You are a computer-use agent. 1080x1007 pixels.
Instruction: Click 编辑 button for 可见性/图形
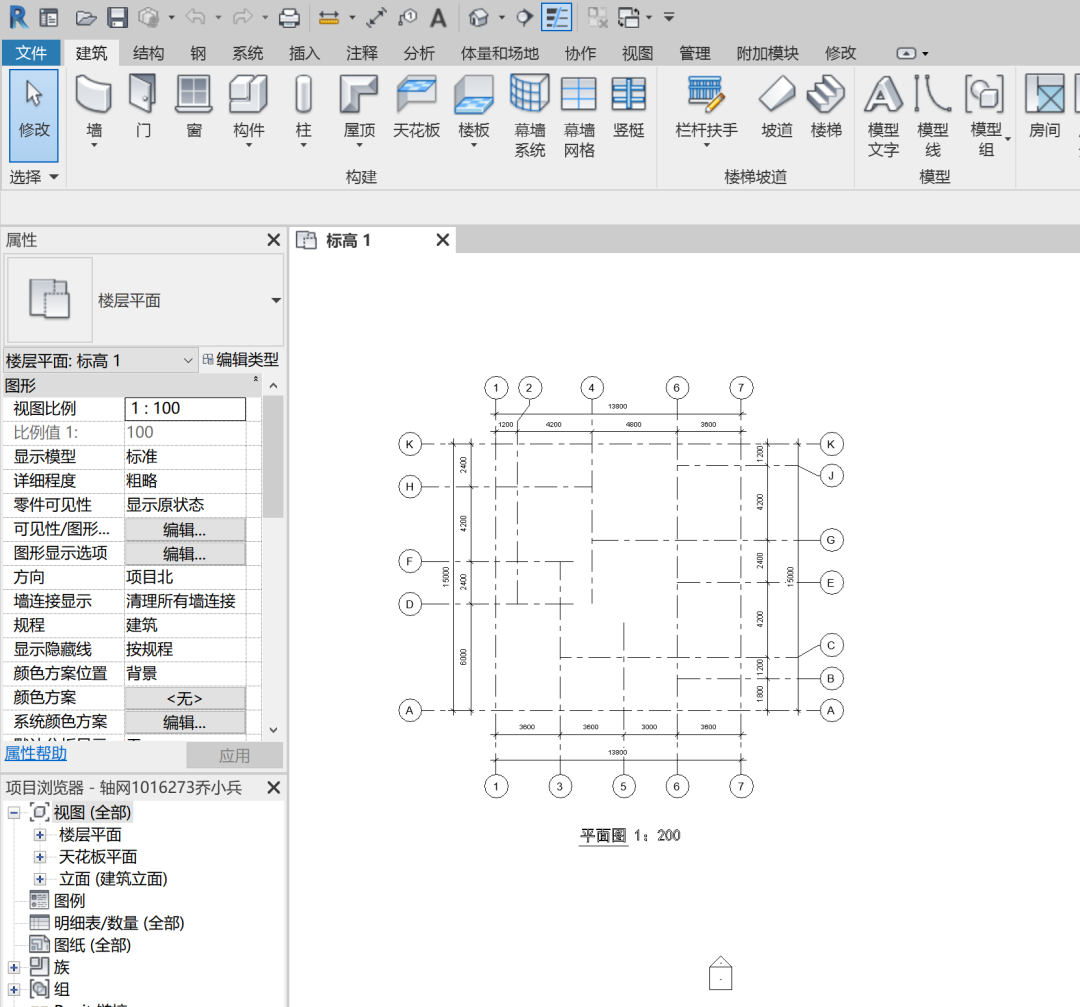click(x=185, y=530)
